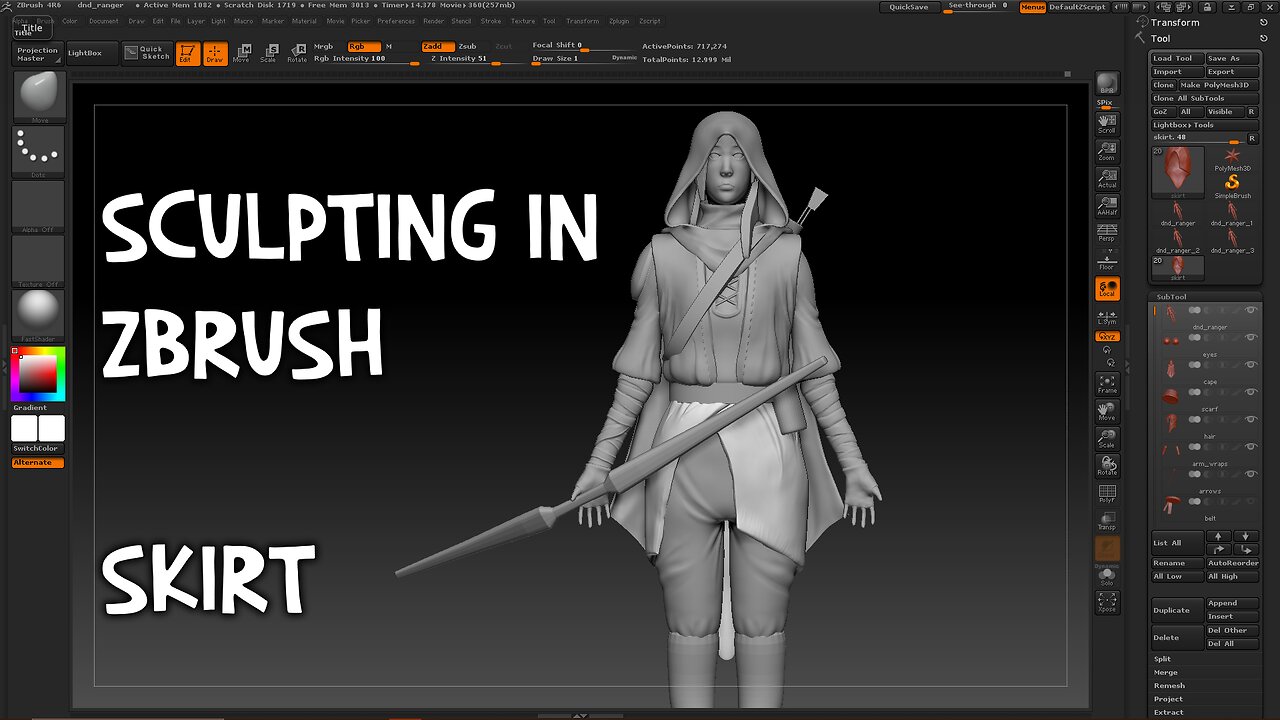This screenshot has width=1280, height=720.
Task: Set canvas to Actual size
Action: (1107, 178)
